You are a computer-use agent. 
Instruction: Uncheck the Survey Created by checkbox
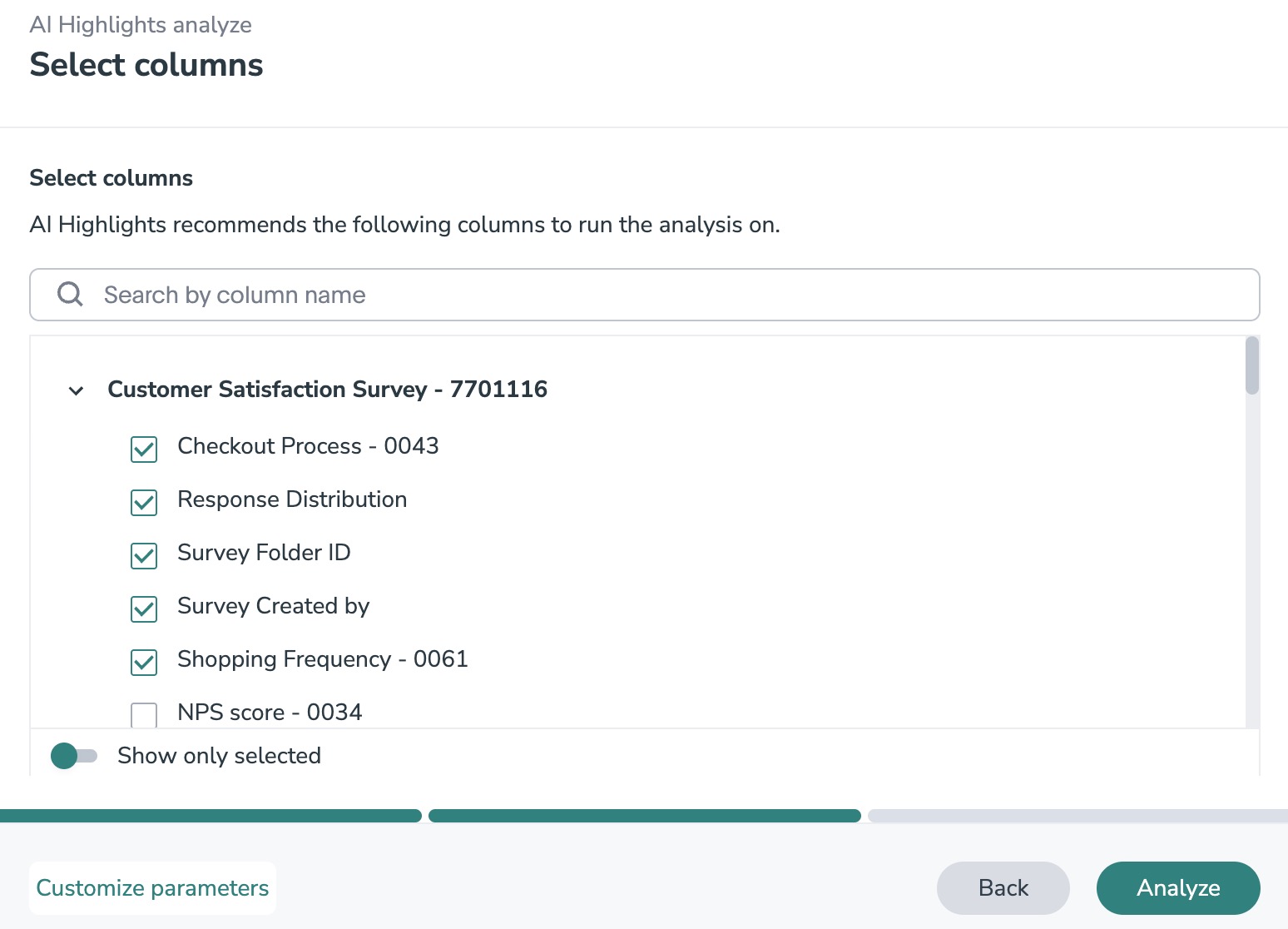coord(144,609)
